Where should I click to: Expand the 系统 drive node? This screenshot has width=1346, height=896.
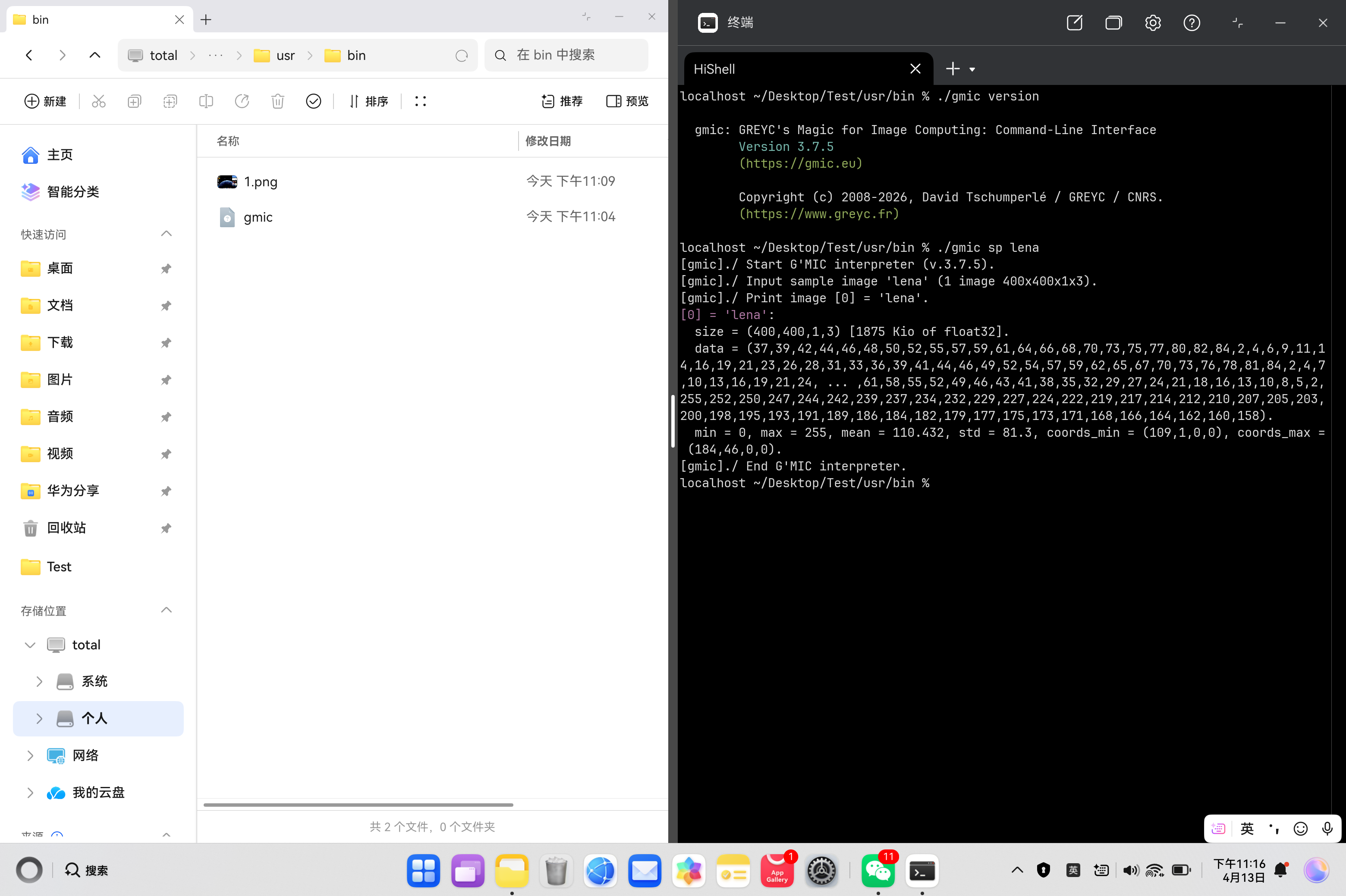point(39,681)
